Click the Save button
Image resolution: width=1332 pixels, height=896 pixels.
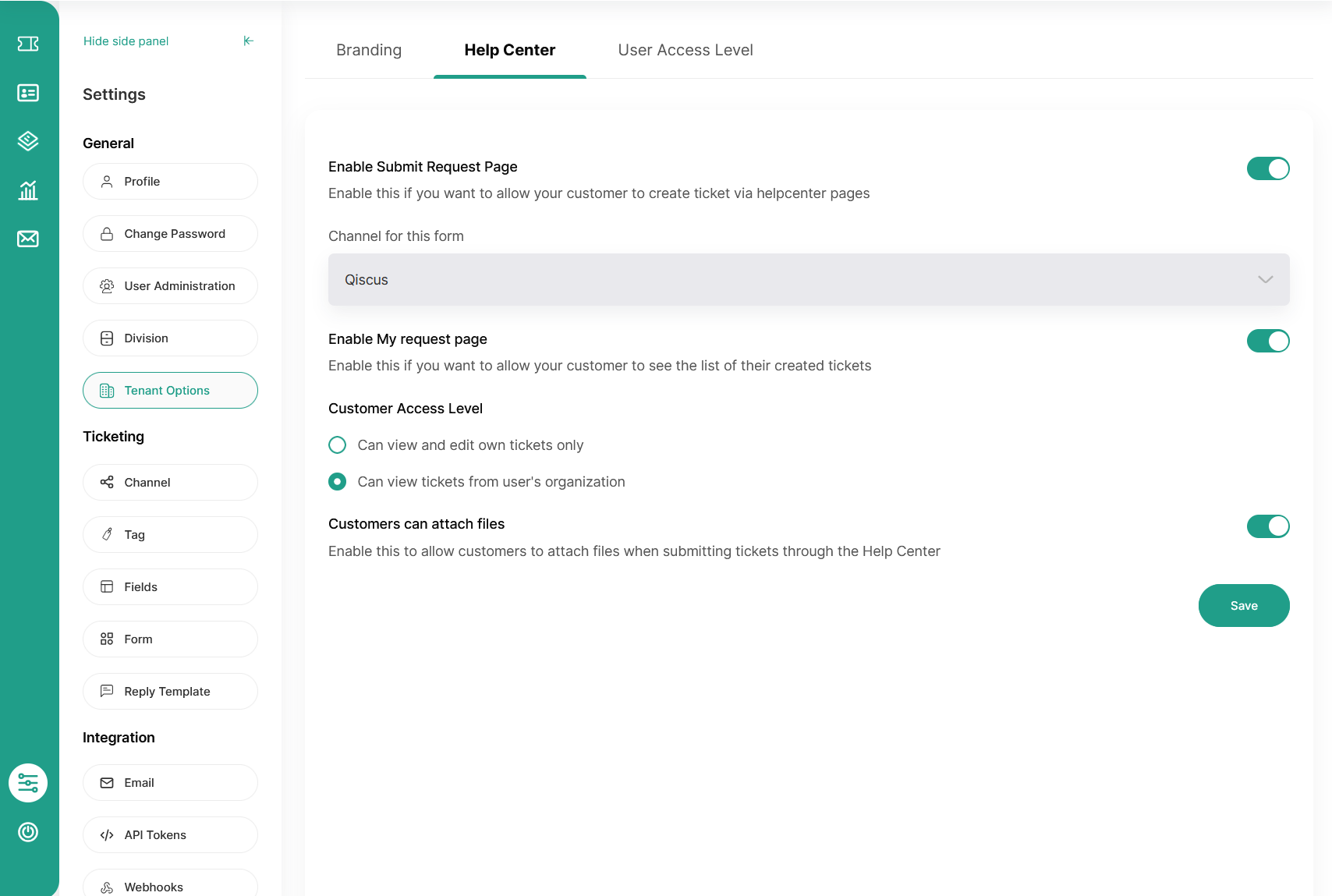coord(1243,606)
